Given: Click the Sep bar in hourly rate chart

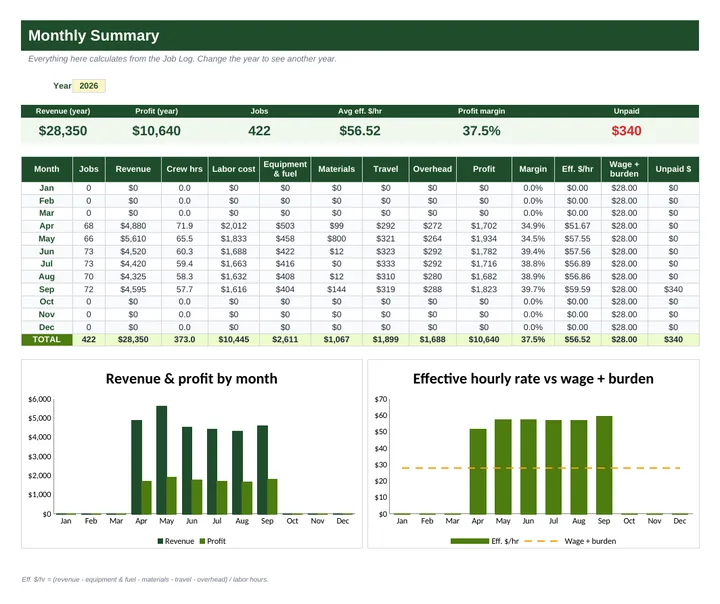Looking at the screenshot, I should [x=604, y=465].
